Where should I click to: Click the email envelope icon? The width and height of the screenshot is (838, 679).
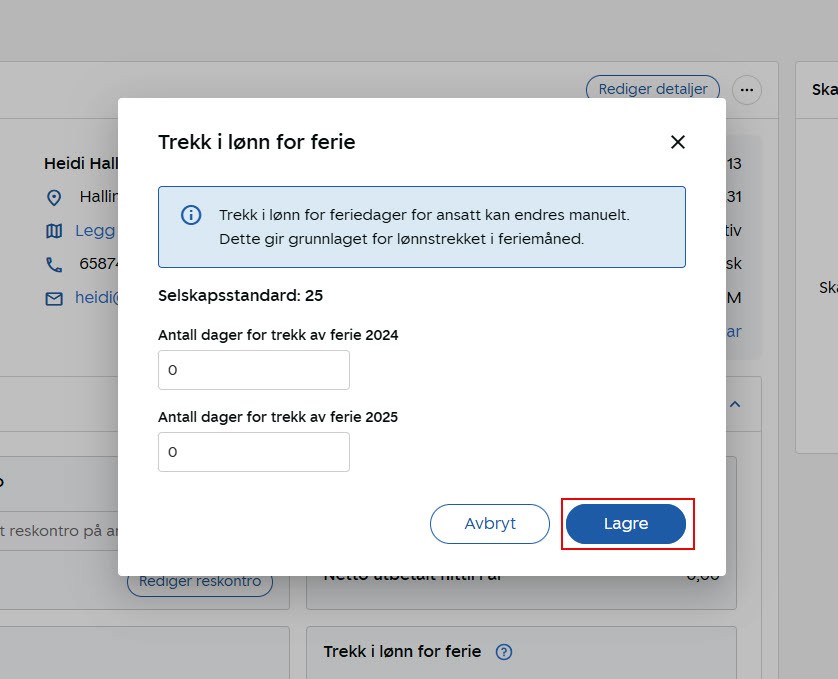[x=54, y=298]
